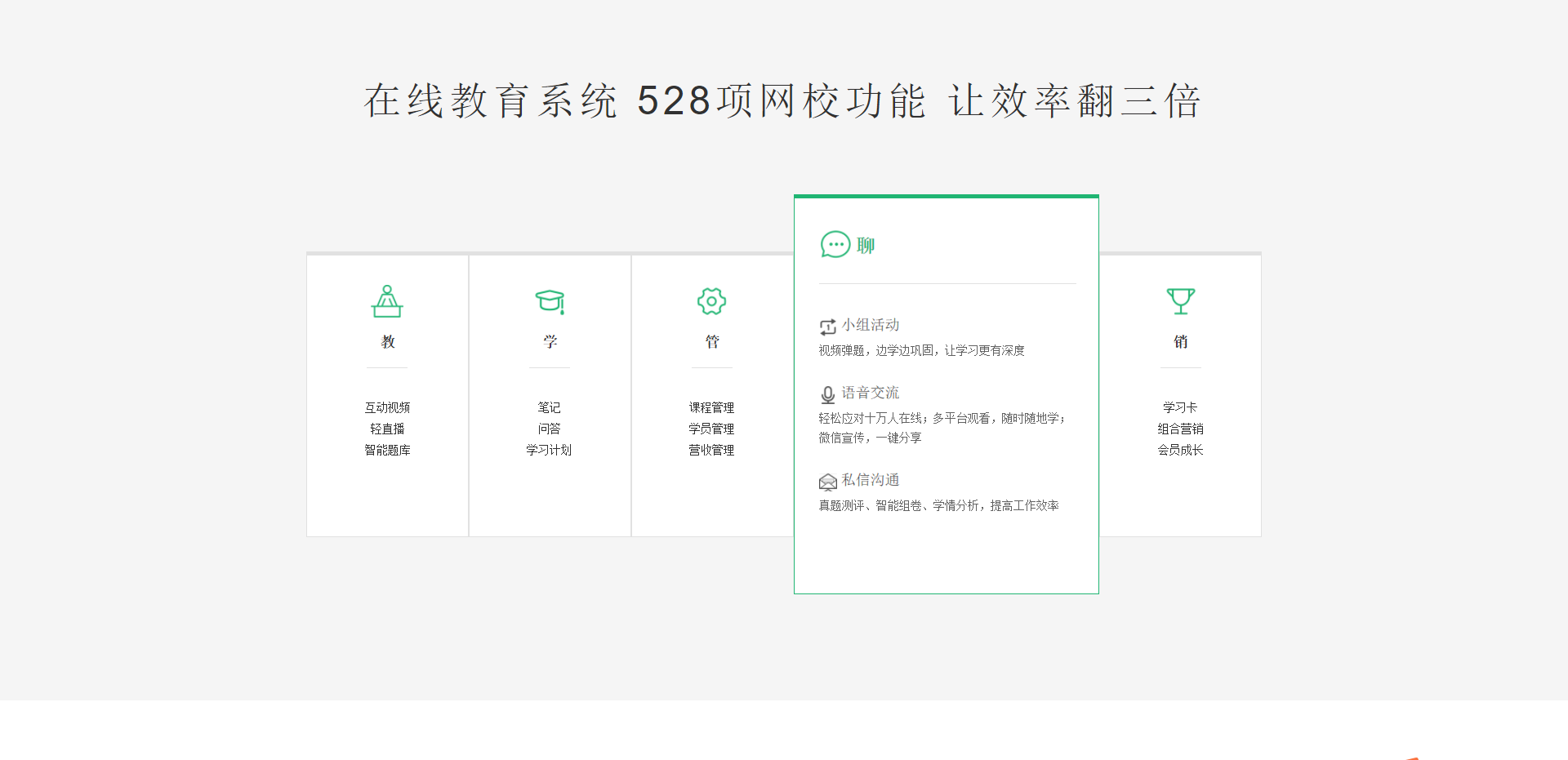
Task: Open the 轻直播 feature
Action: tap(387, 429)
